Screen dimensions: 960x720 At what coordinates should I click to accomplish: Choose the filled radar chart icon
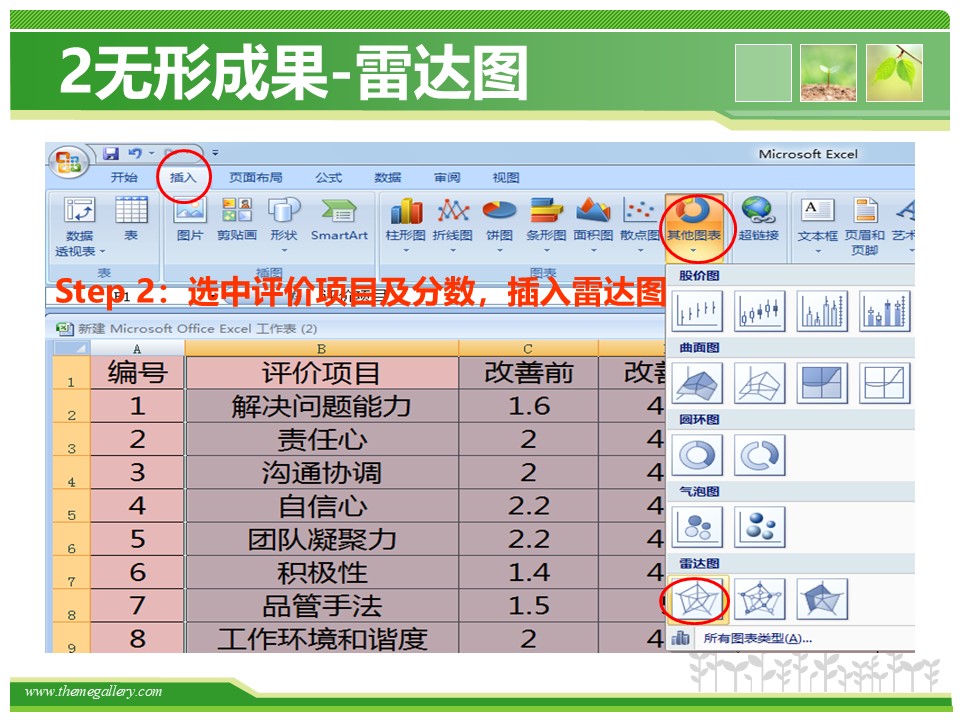pos(822,599)
